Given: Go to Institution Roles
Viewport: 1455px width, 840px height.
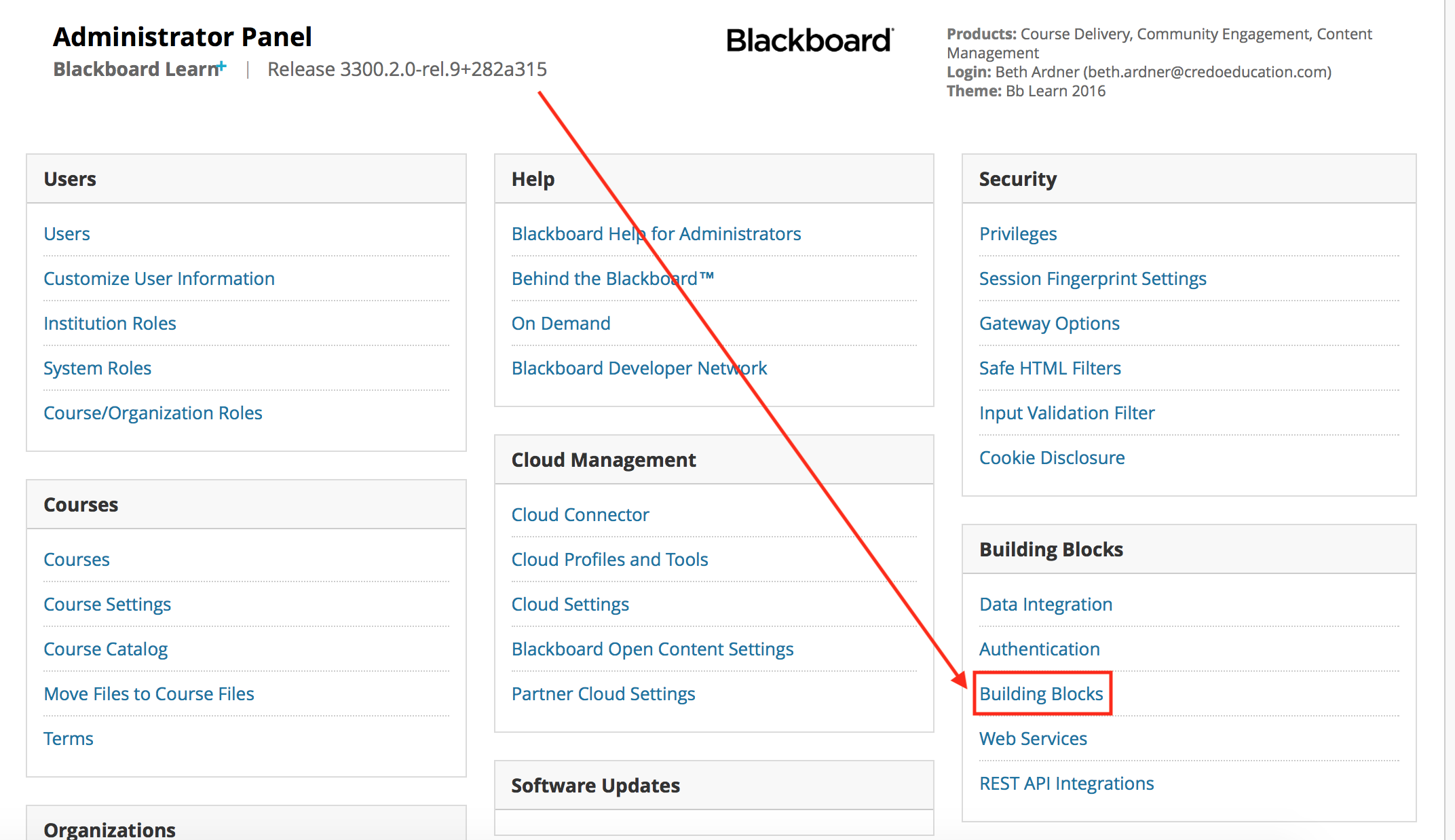Looking at the screenshot, I should pyautogui.click(x=109, y=323).
